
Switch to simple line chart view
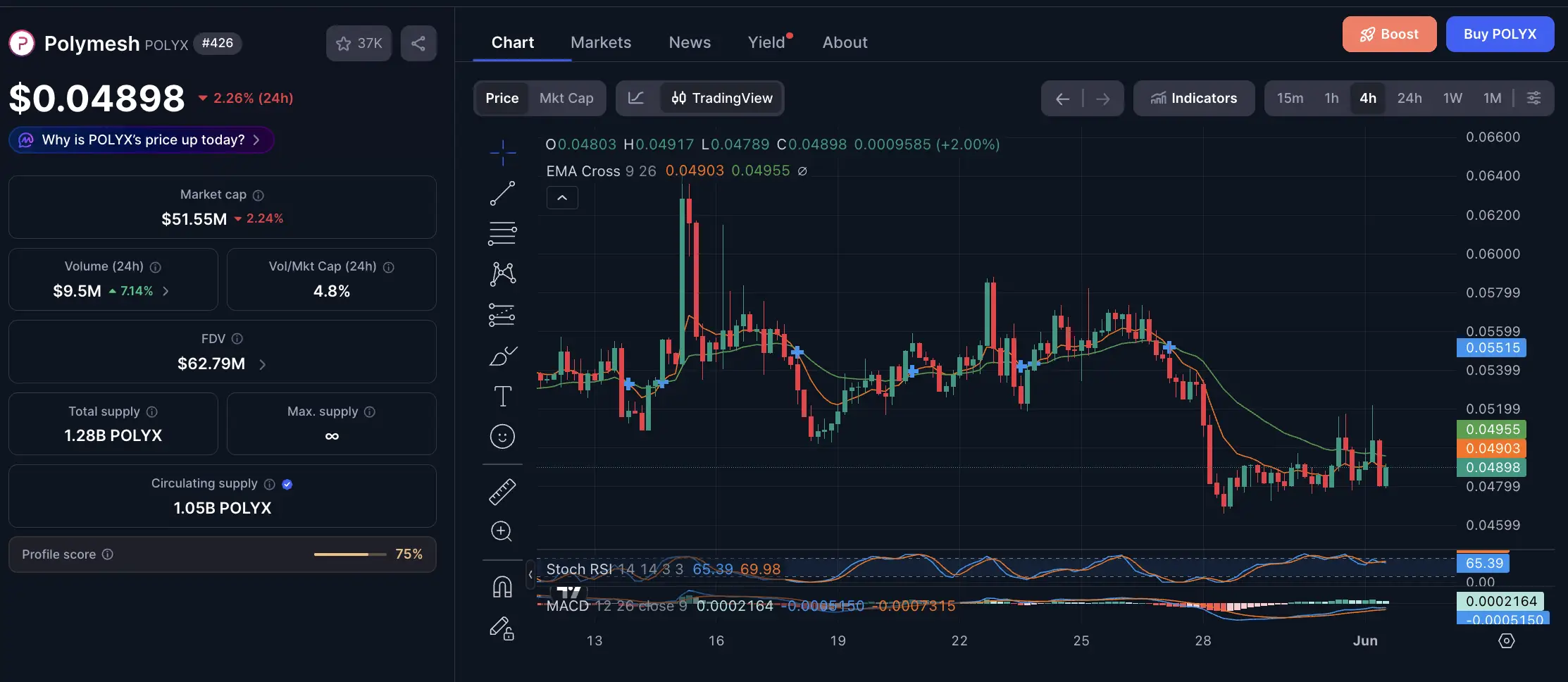[636, 98]
